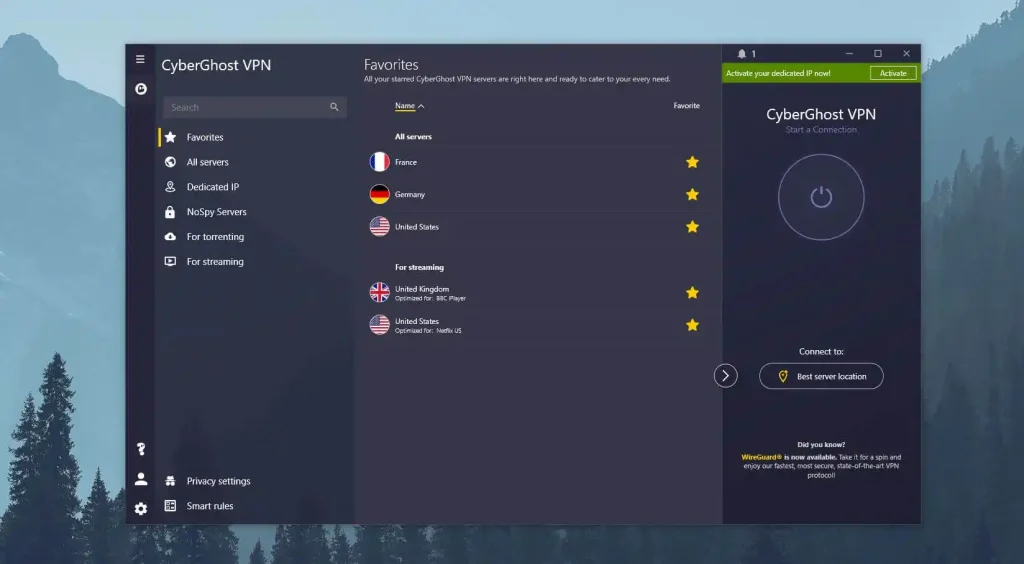The width and height of the screenshot is (1024, 564).
Task: Open For torrenting in the sidebar
Action: [x=215, y=236]
